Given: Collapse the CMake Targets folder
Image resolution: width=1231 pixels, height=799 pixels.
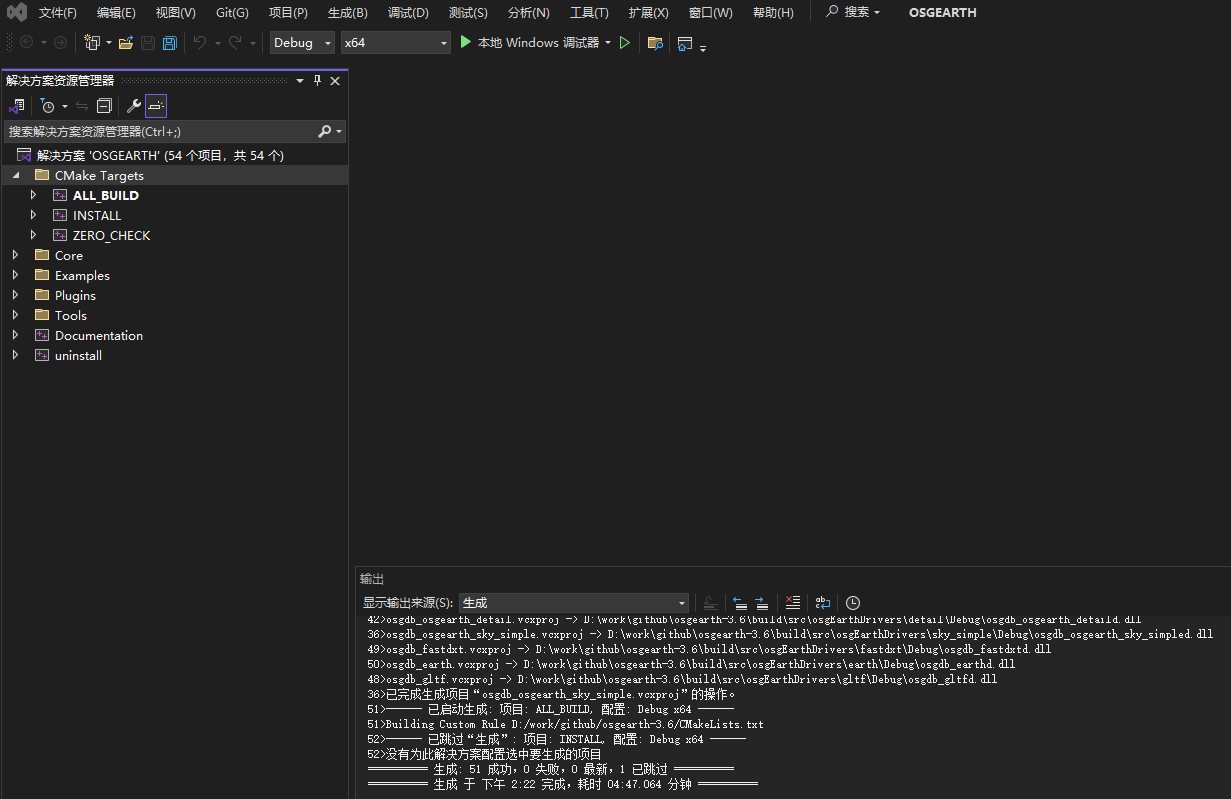Looking at the screenshot, I should pyautogui.click(x=15, y=175).
